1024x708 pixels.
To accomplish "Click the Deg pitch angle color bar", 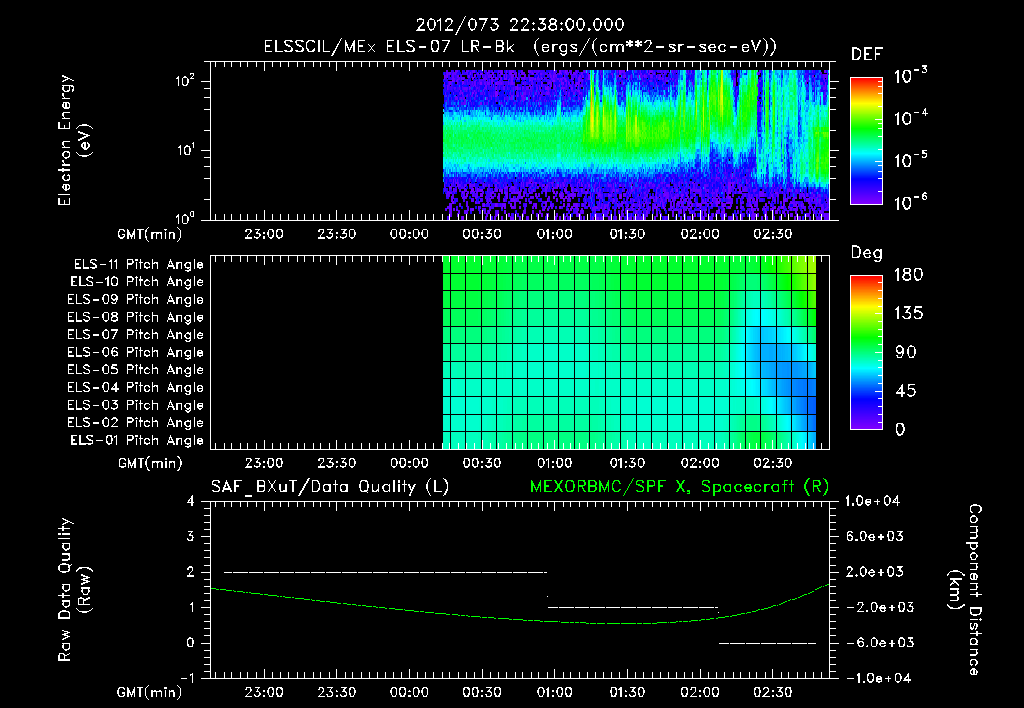I will tap(866, 352).
